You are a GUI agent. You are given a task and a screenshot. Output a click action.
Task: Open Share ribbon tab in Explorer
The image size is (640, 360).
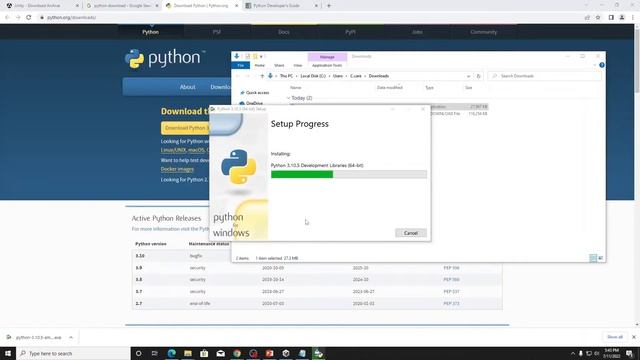pos(279,65)
